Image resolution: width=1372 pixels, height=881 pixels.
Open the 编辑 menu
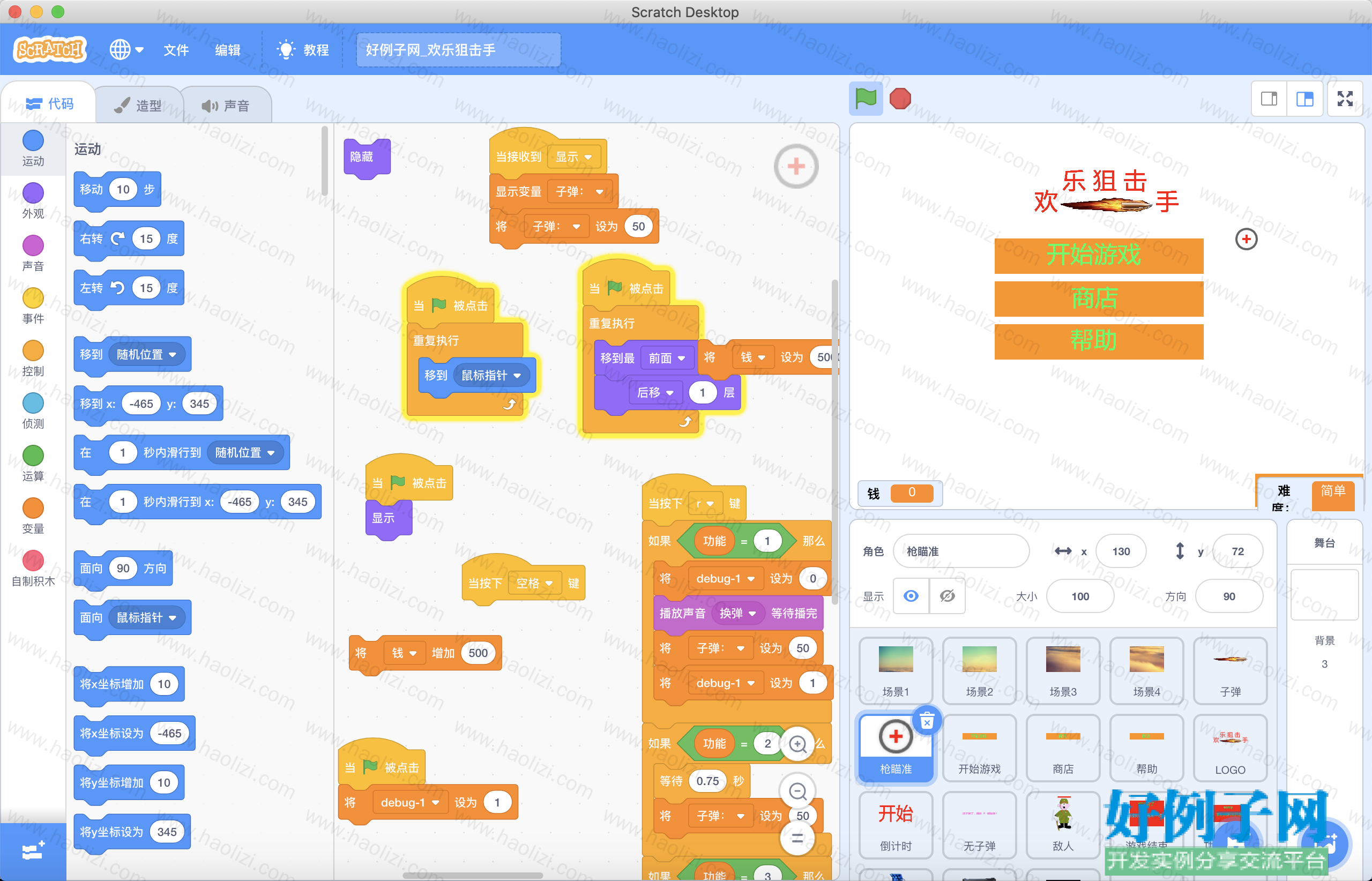click(227, 50)
